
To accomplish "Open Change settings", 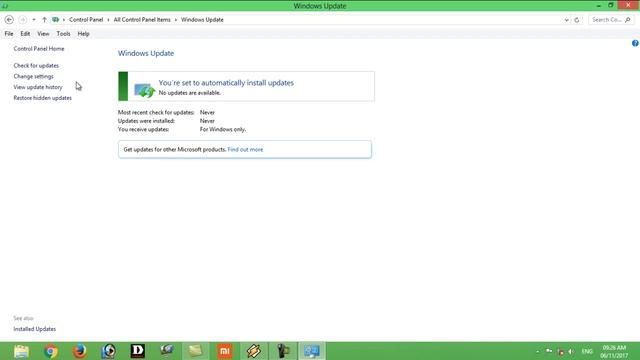I will click(x=33, y=76).
